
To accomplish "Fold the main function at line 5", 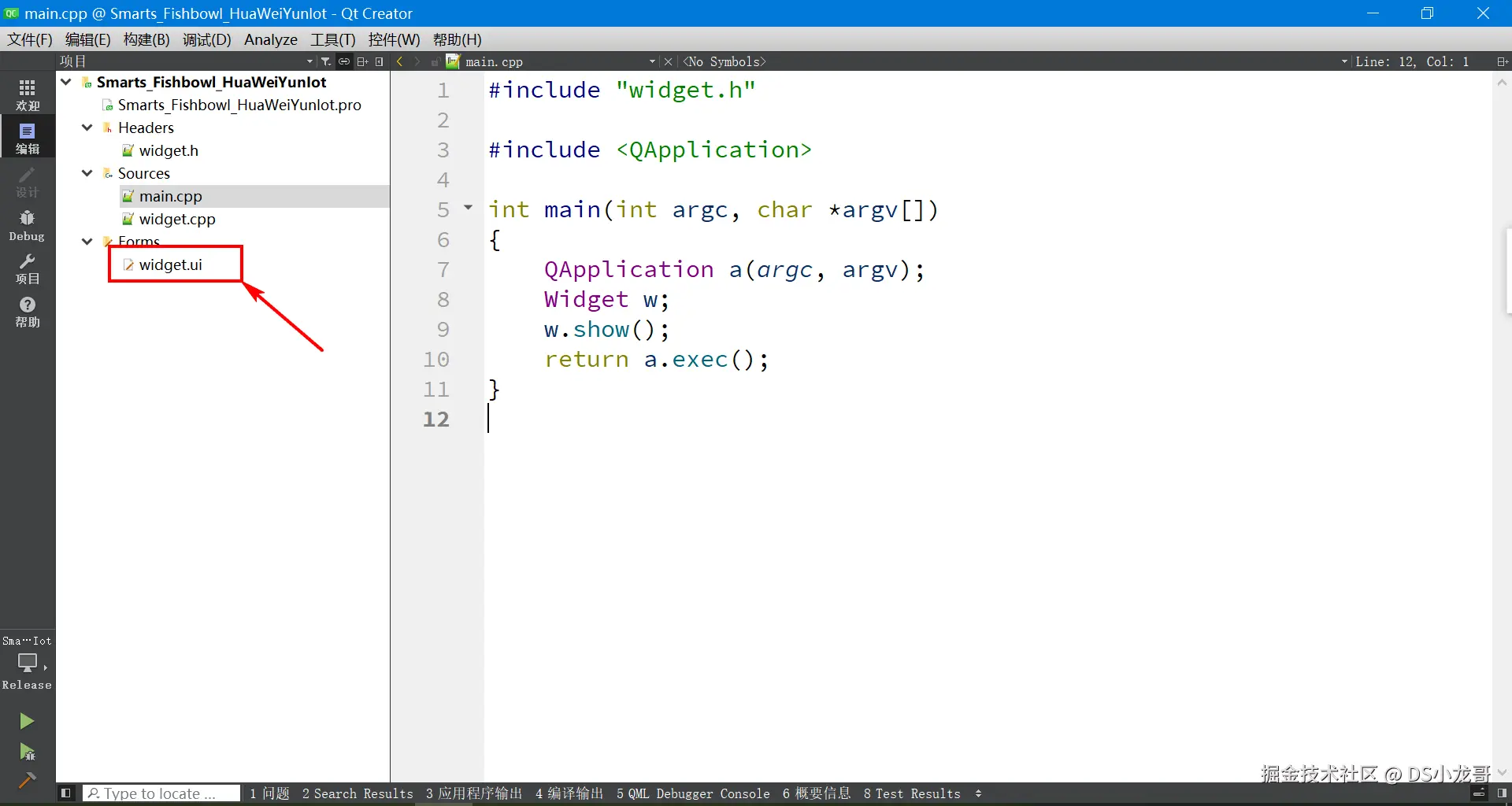I will tap(469, 208).
